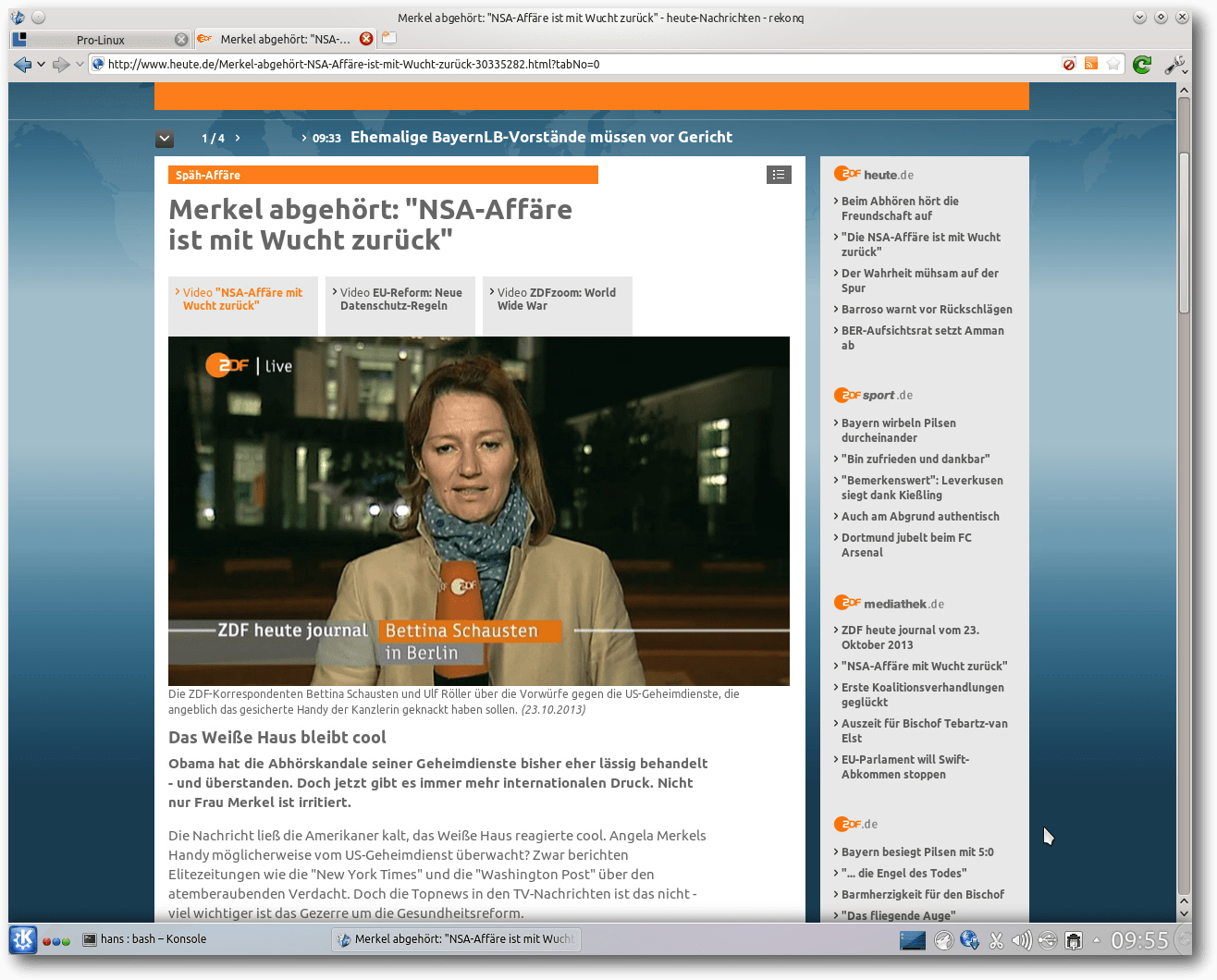Select Video EU-Reform: Neue Datenschutz-Regeln tab
1217x980 pixels.
pos(400,304)
